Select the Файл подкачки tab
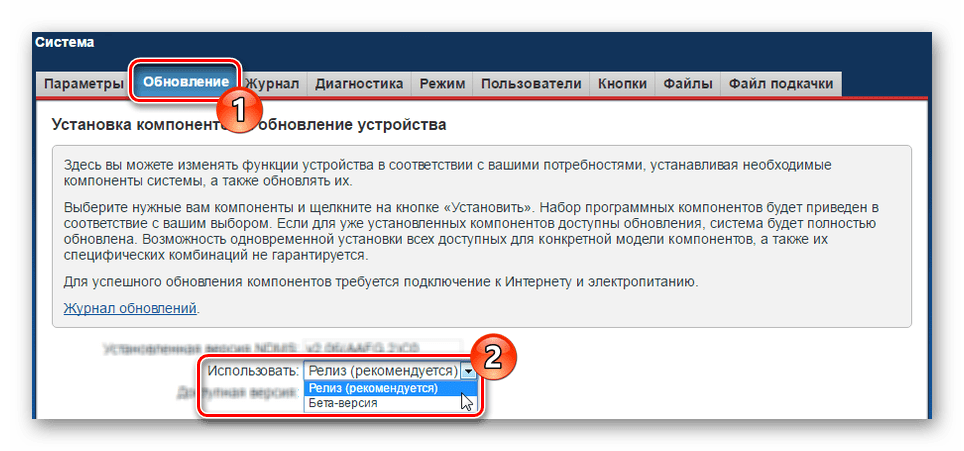Screen dimensions: 964x451 coord(780,84)
